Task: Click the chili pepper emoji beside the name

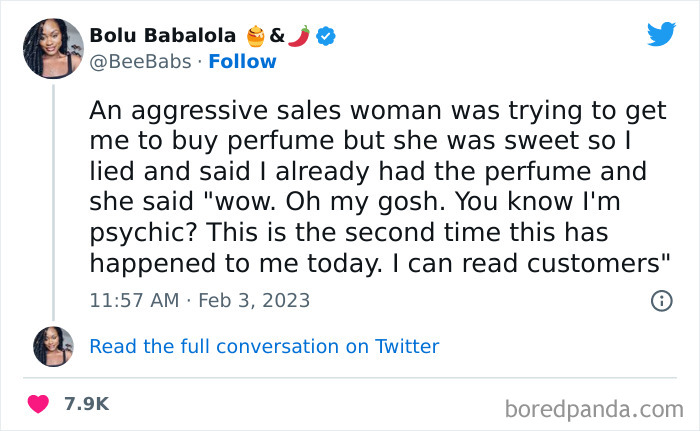Action: [300, 36]
